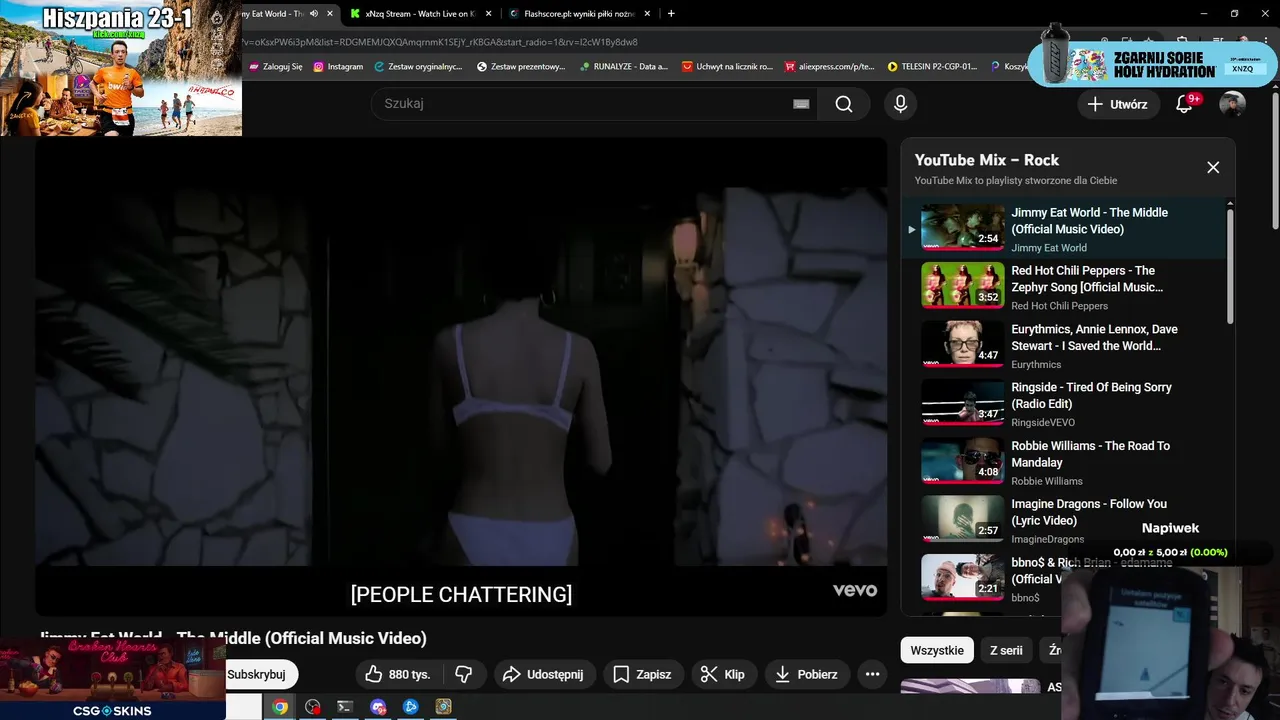The width and height of the screenshot is (1280, 720).
Task: Click the vevo logo on the video
Action: 855,590
